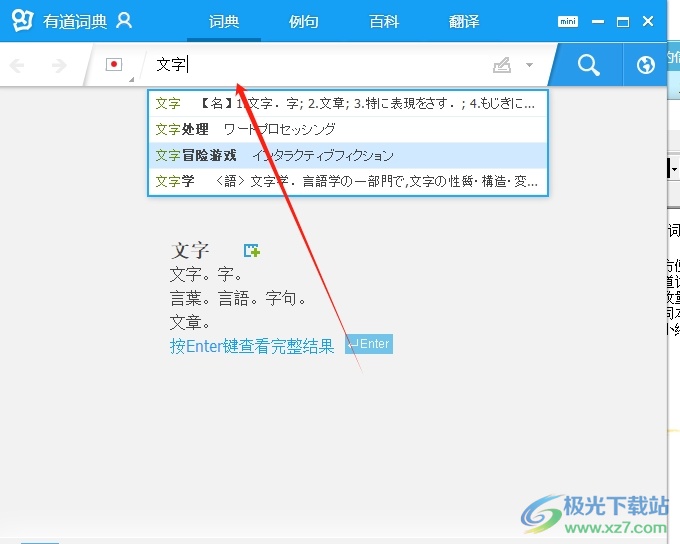Click the 按Enter键查看完整结果 link
This screenshot has width=680, height=544.
point(252,346)
